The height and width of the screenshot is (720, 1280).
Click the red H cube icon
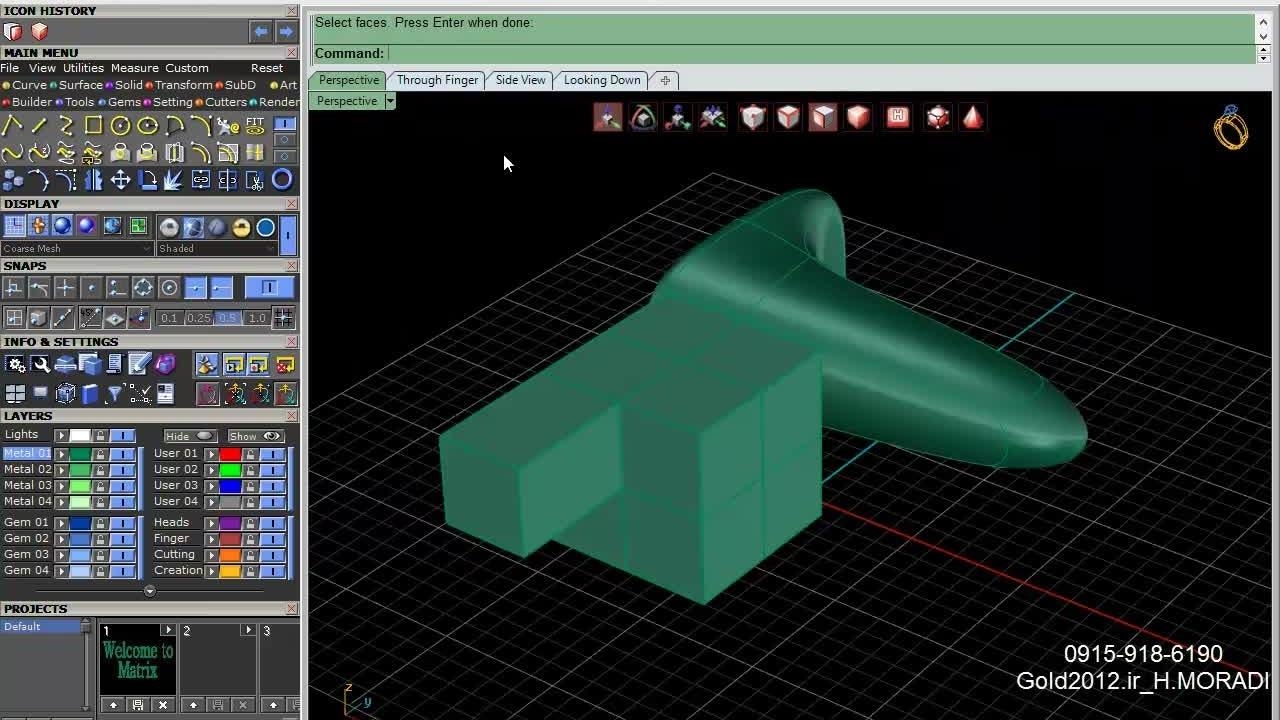[x=897, y=117]
